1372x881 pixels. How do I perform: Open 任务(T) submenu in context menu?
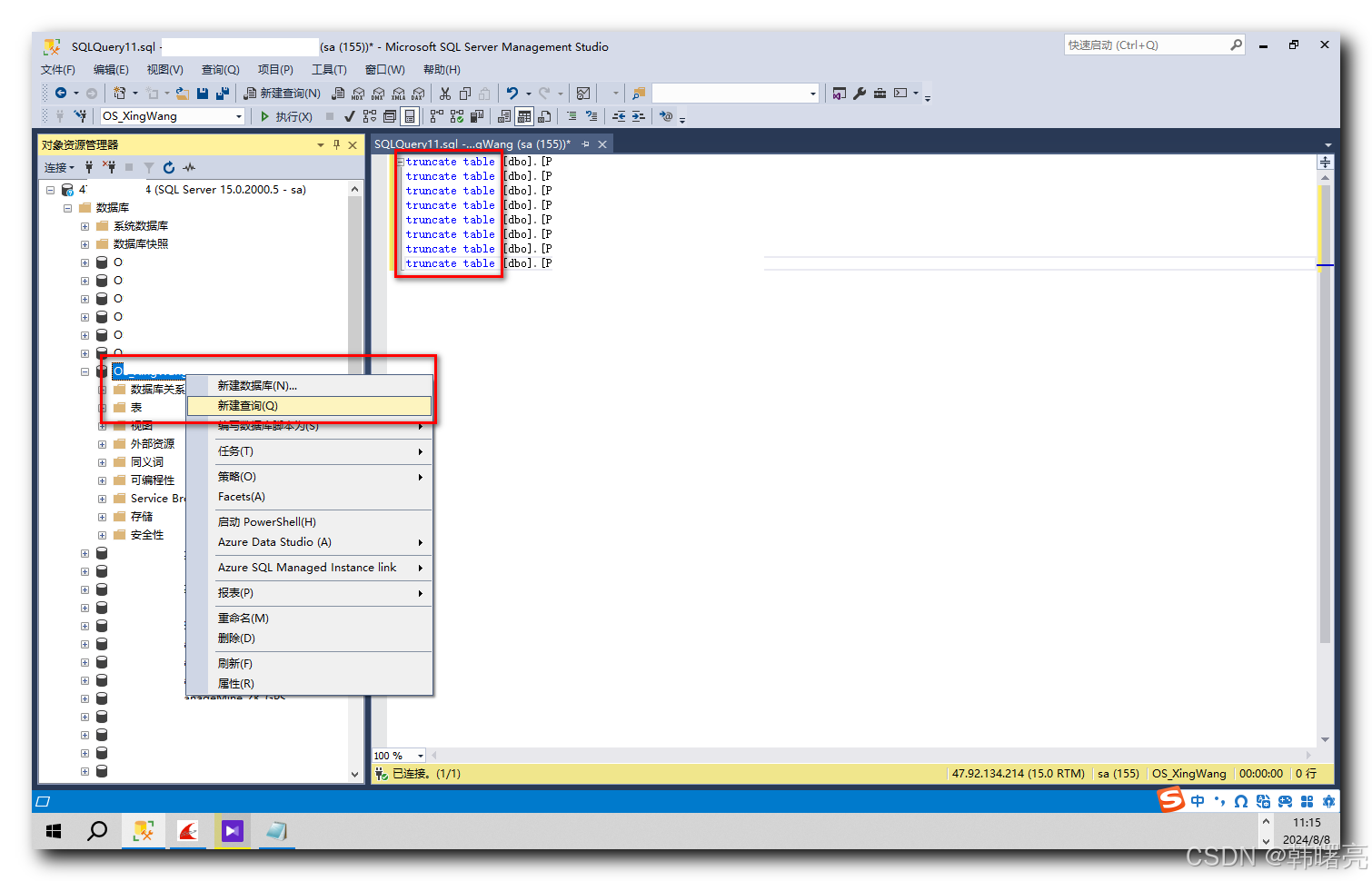309,451
